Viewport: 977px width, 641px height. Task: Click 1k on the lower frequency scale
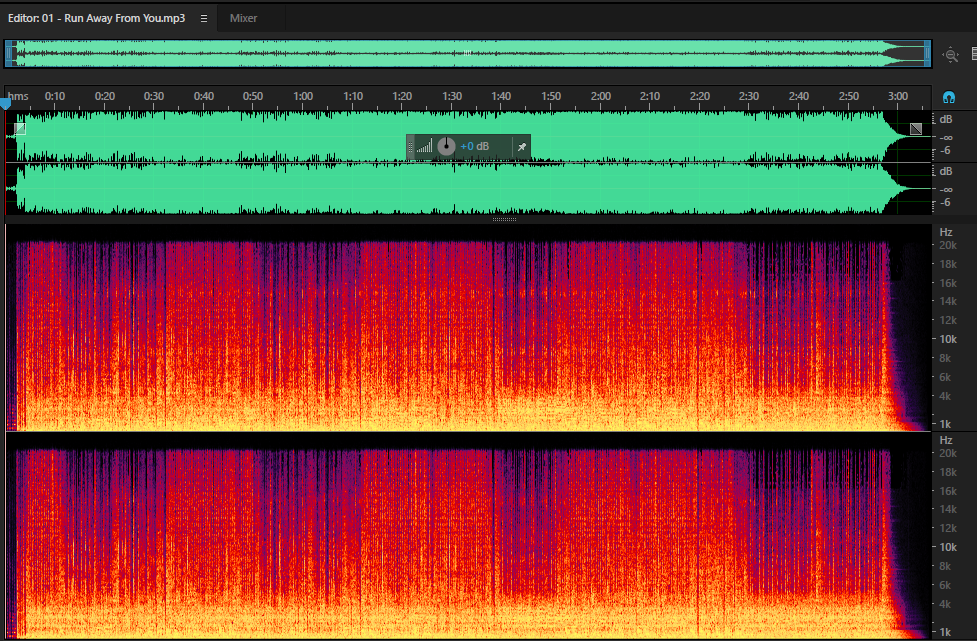945,632
